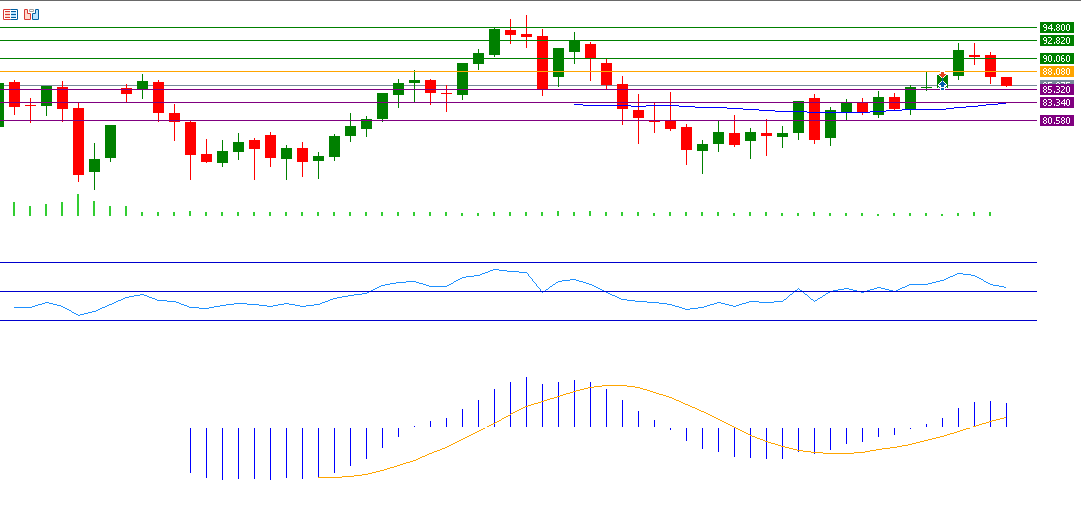Click the light blue RSI oscillator line
Viewport: 1081px width, 508px height.
tap(300, 304)
